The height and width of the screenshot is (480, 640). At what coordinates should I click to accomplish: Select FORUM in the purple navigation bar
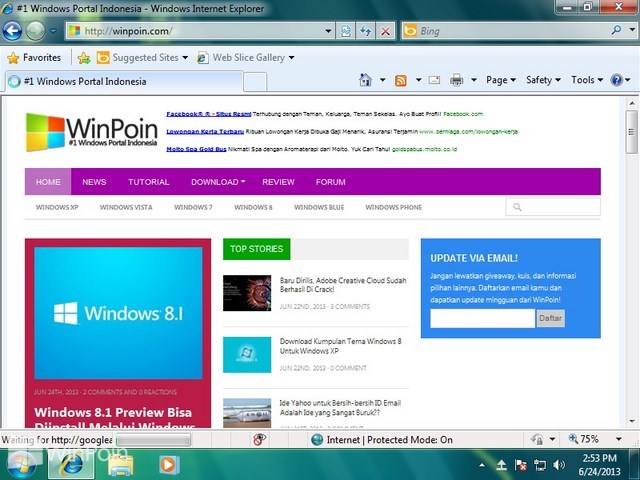coord(331,182)
